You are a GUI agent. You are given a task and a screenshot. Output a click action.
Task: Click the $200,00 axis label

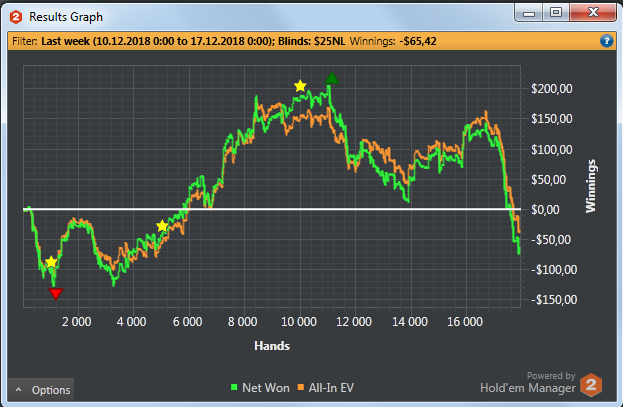[x=552, y=89]
